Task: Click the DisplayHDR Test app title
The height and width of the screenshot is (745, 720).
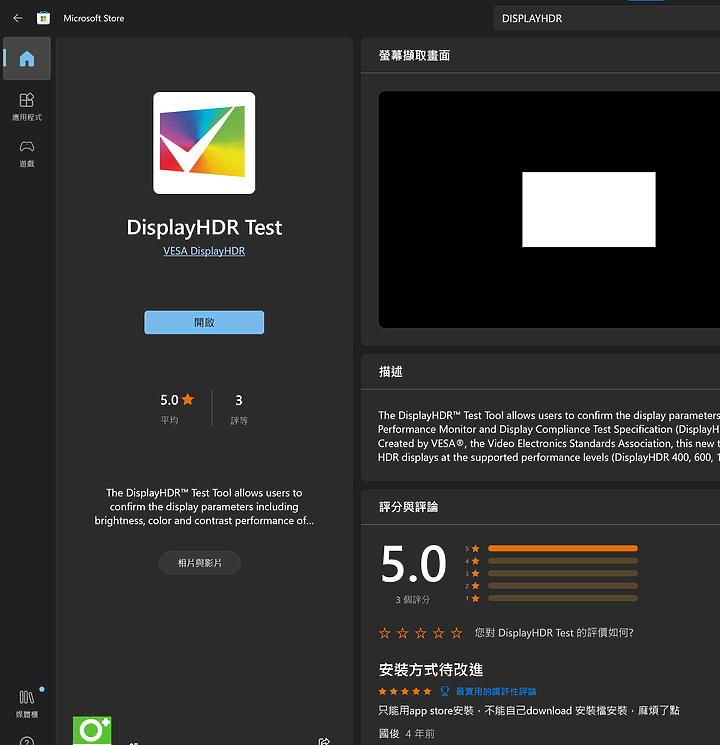Action: [x=204, y=227]
